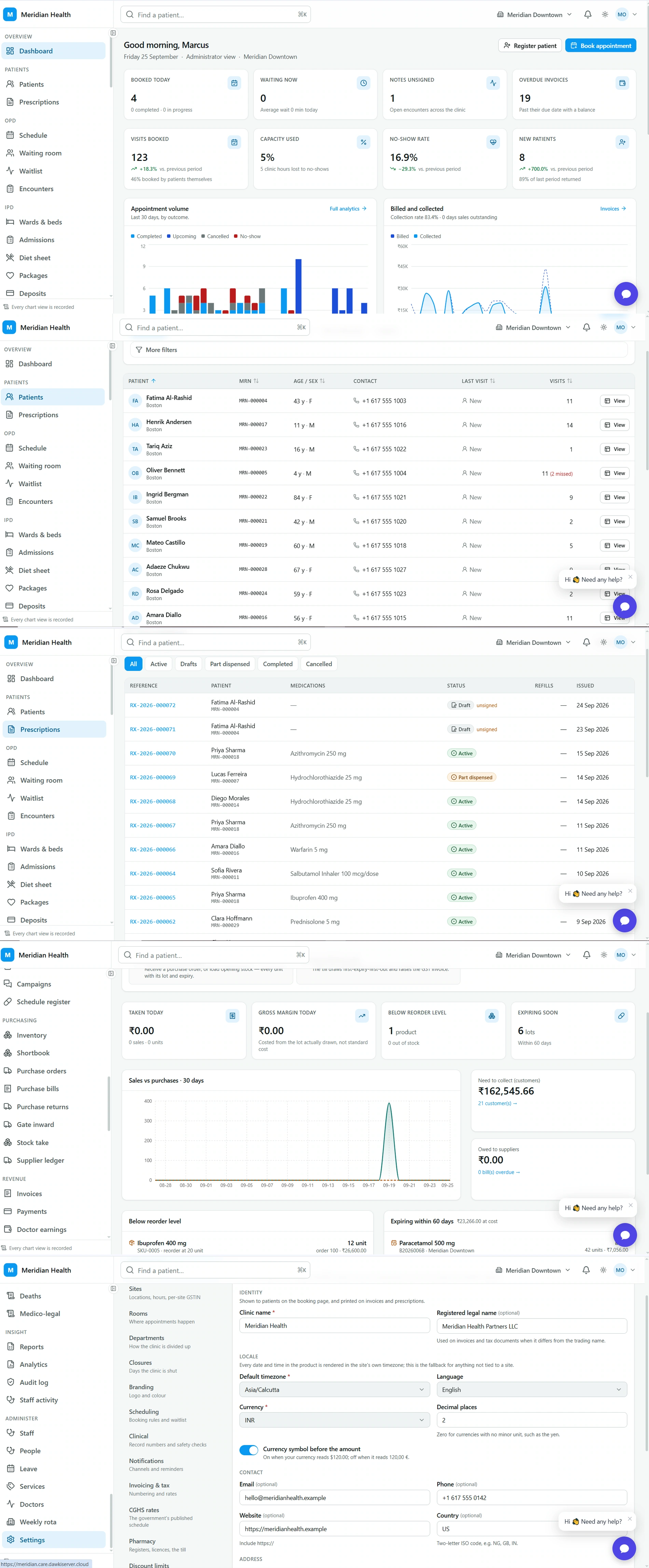Click the Book appointment button

coord(600,46)
